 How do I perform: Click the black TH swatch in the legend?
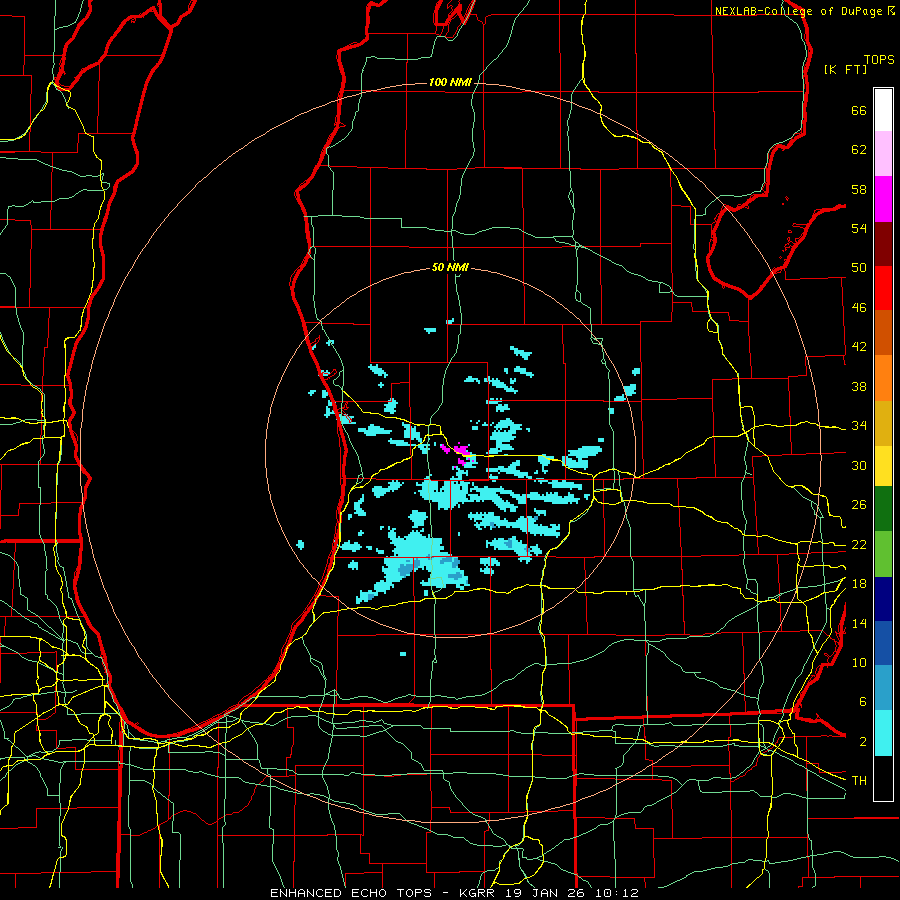(883, 778)
